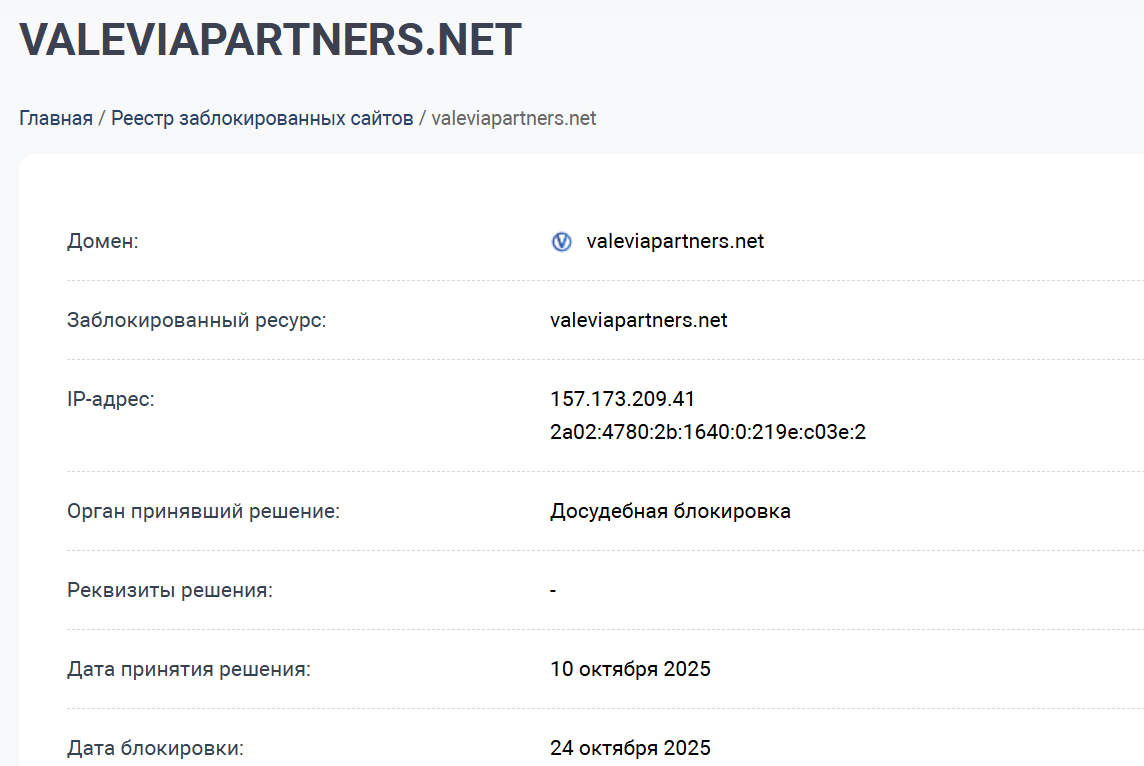The height and width of the screenshot is (766, 1144).
Task: Select the decision date 10 октября 2025
Action: (630, 668)
